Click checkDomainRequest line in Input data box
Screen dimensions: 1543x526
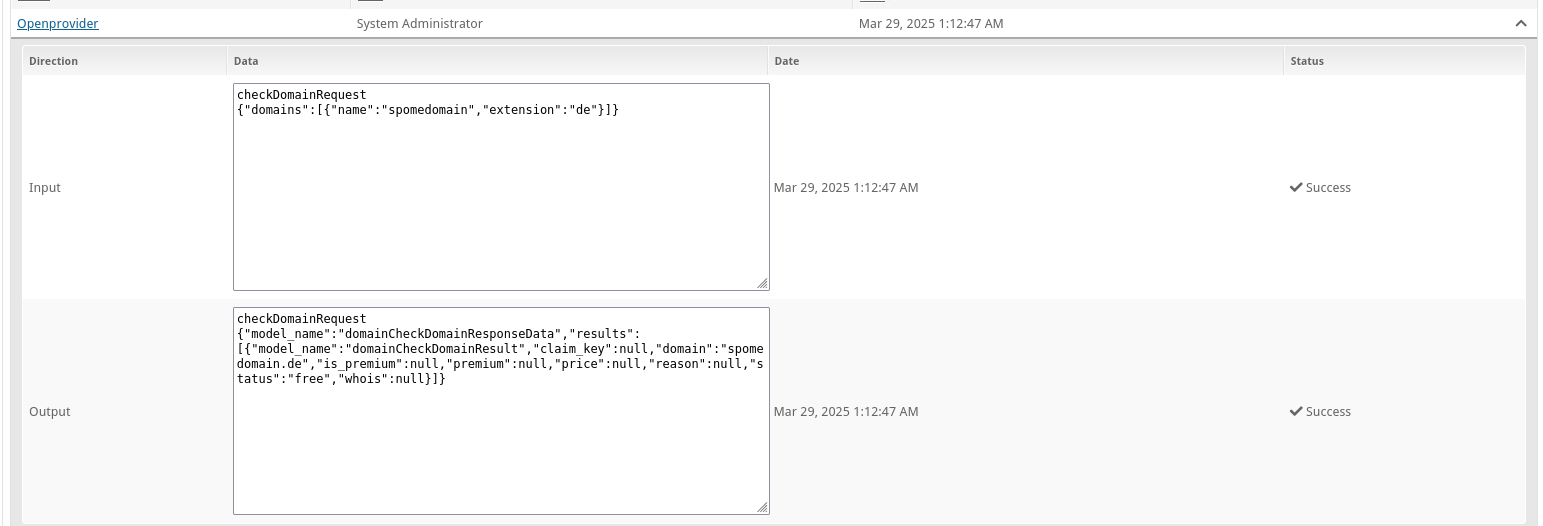pos(302,95)
